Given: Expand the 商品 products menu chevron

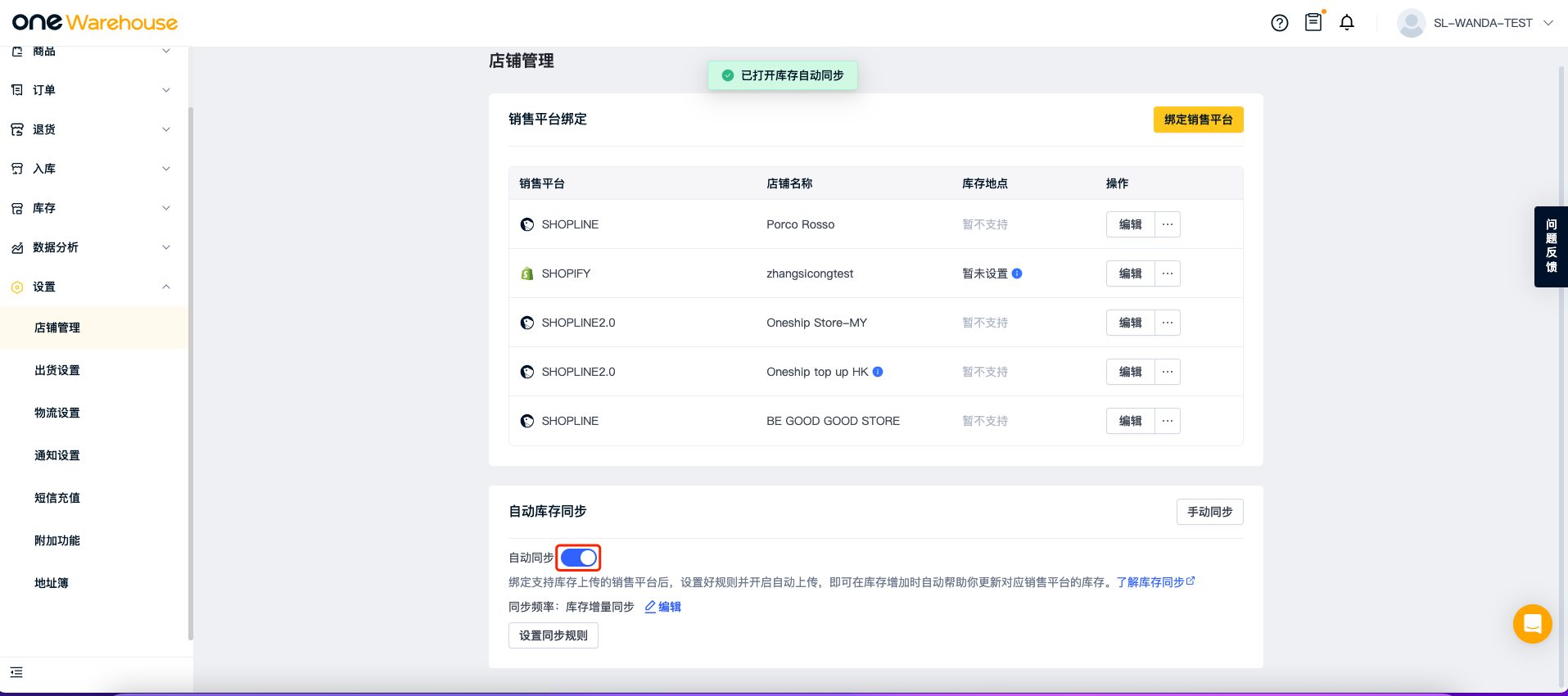Looking at the screenshot, I should tap(166, 51).
